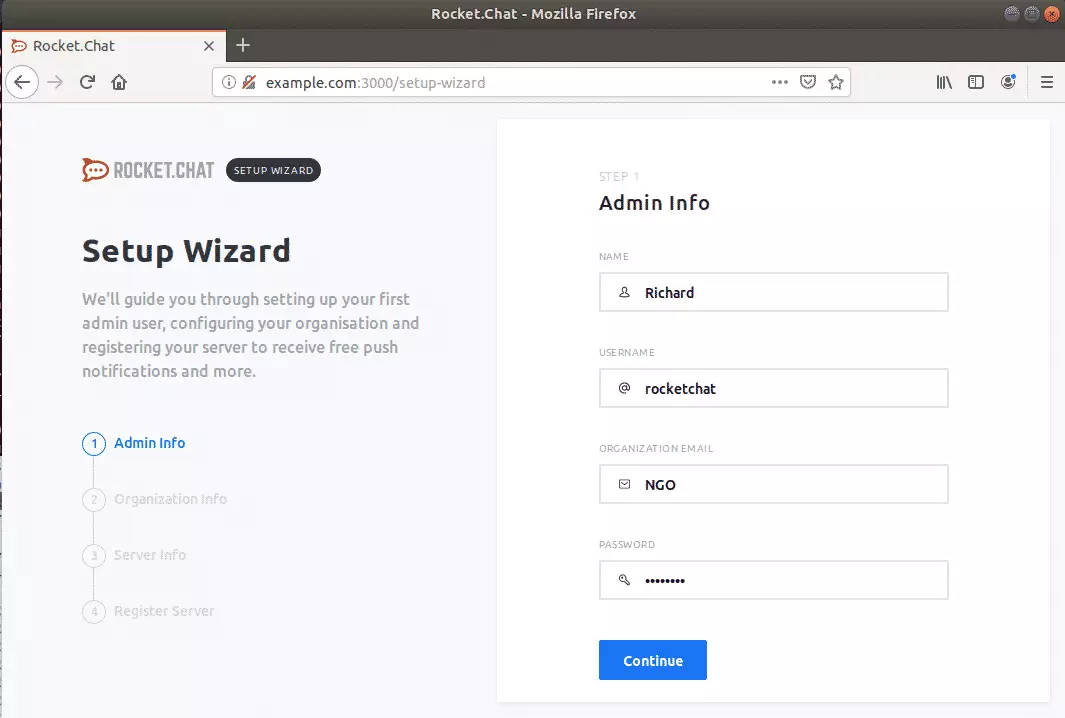1065x718 pixels.
Task: Click the URL address bar text
Action: click(x=376, y=82)
